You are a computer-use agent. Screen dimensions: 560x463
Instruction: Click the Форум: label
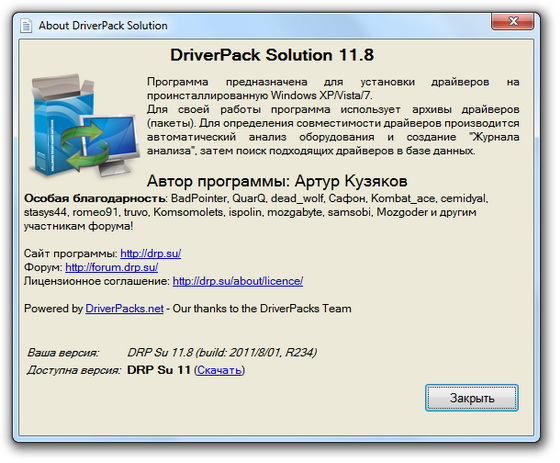pyautogui.click(x=43, y=267)
